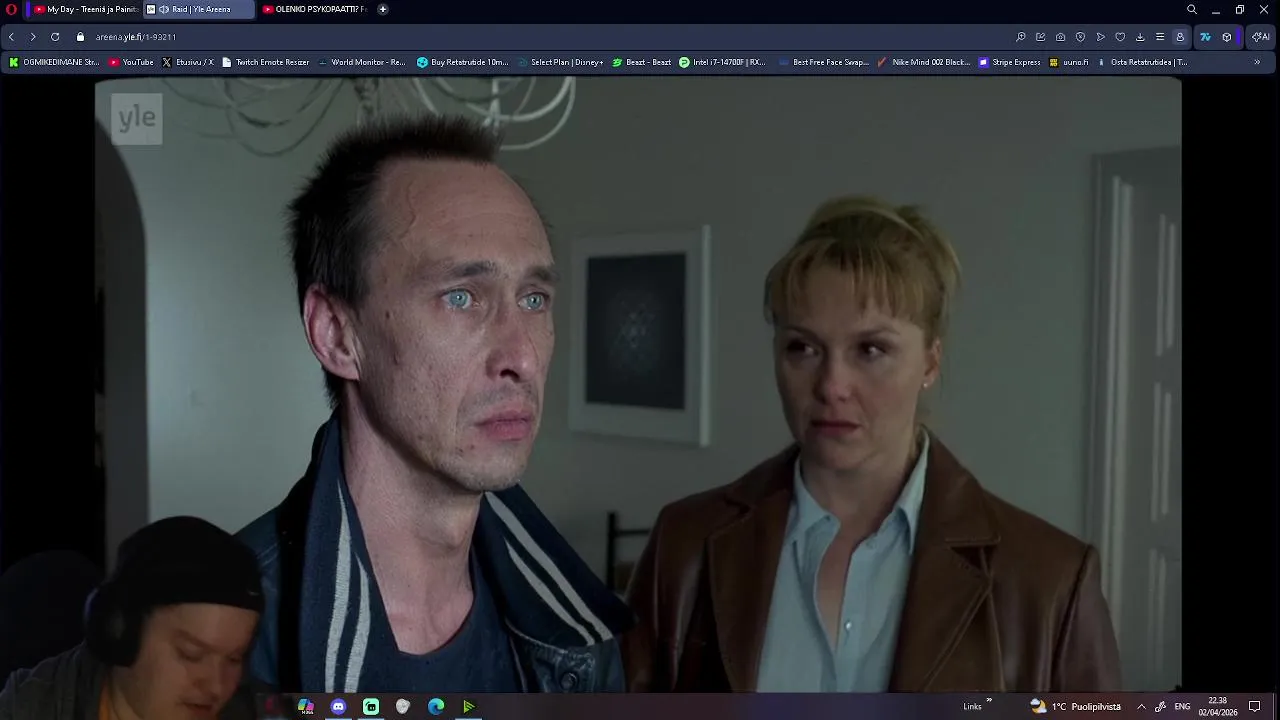Take a snapshot with camera icon

pyautogui.click(x=1061, y=37)
